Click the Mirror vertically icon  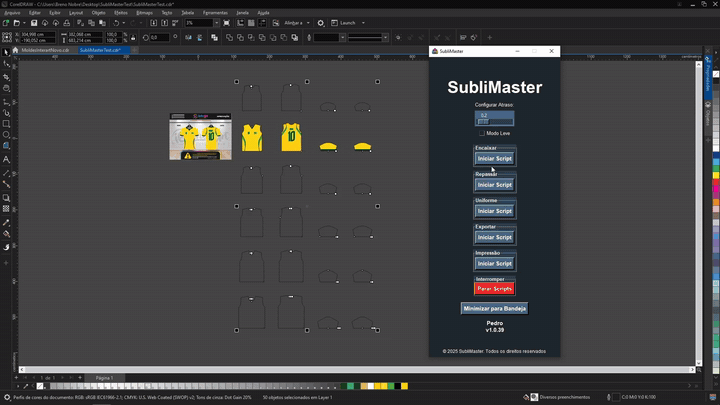coord(200,38)
